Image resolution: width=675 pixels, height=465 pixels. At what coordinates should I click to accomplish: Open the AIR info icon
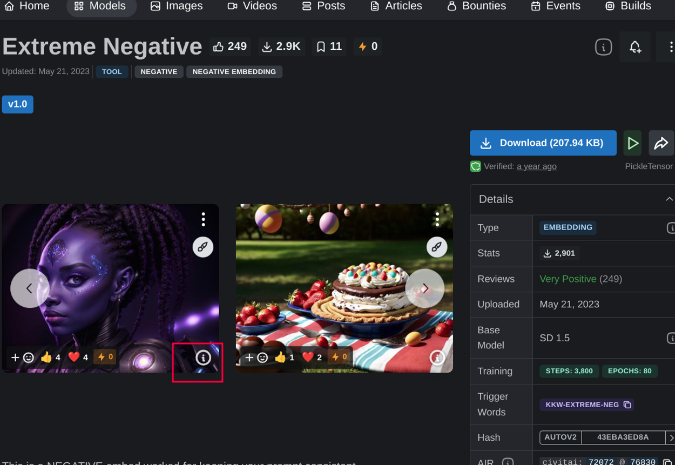coord(508,462)
